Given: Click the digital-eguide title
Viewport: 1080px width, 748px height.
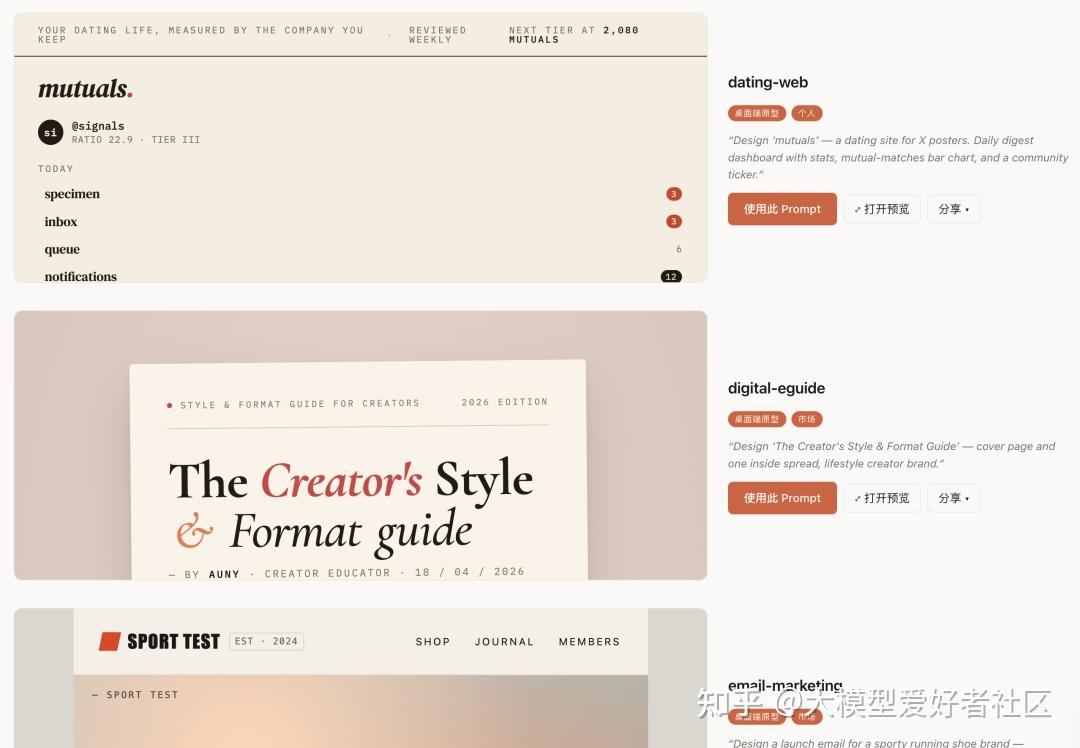Looking at the screenshot, I should click(x=776, y=388).
